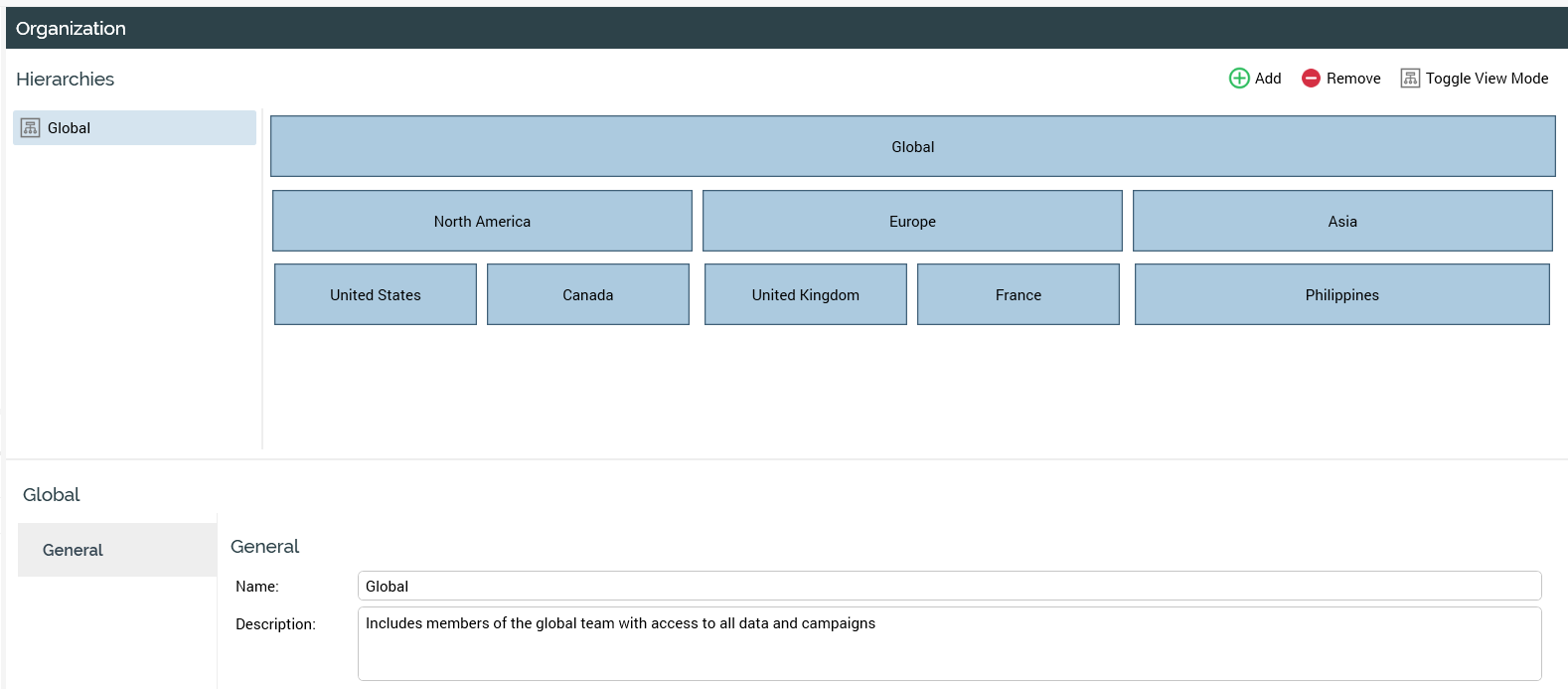Click the Canada node

click(588, 295)
